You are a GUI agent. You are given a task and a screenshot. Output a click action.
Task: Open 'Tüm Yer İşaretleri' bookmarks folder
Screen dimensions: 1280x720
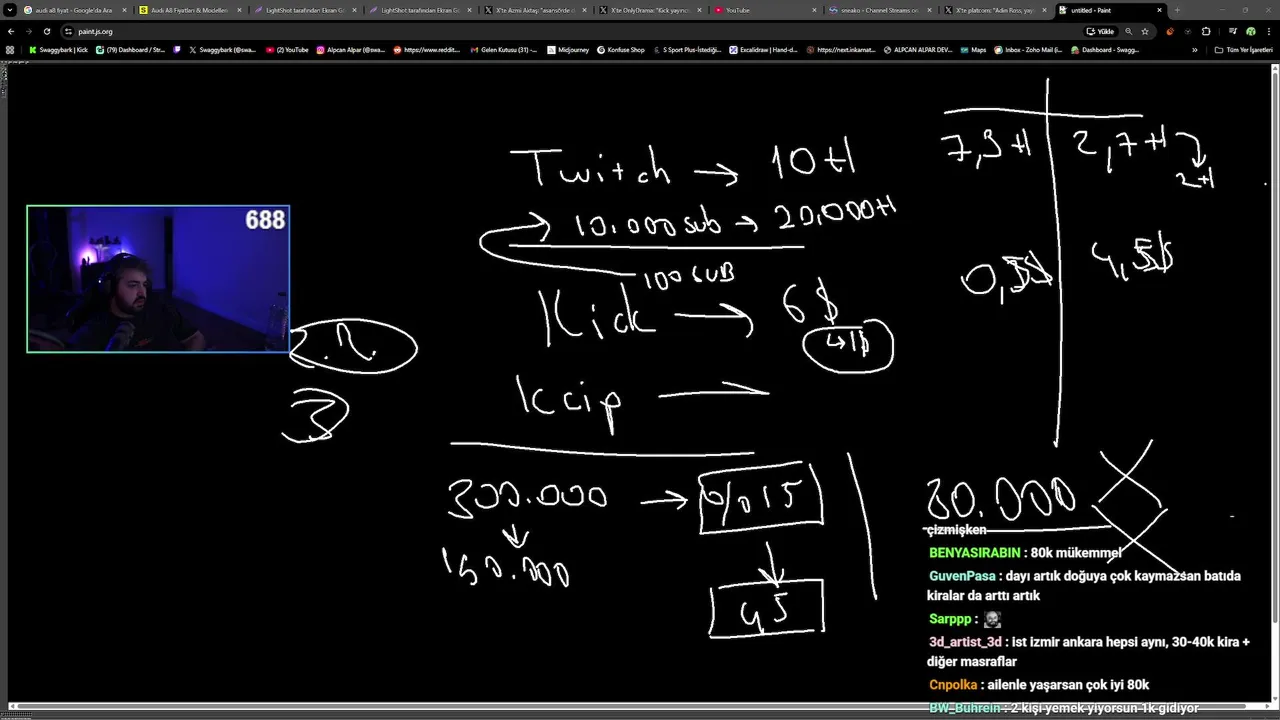[1245, 49]
